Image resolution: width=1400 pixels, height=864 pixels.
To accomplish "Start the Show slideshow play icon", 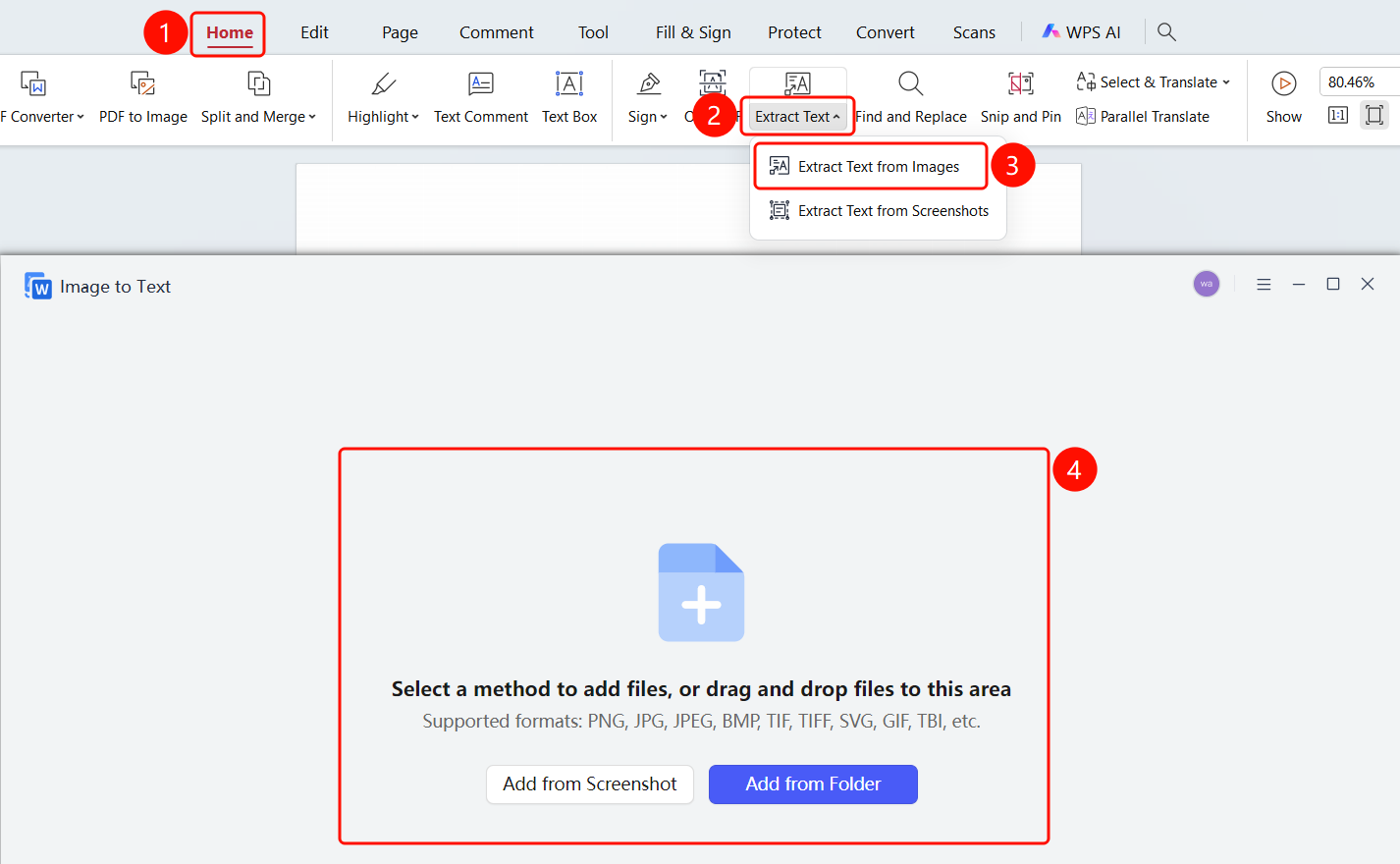I will [1284, 83].
